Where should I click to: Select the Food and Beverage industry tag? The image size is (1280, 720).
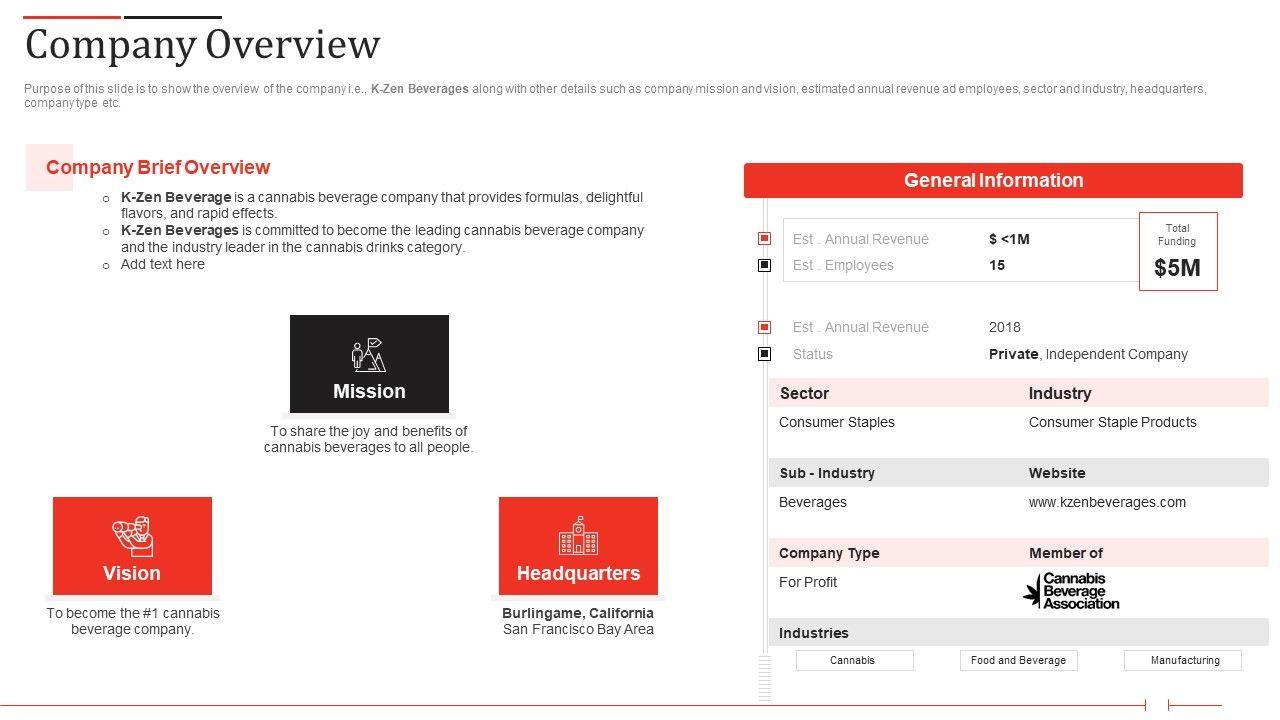click(x=1018, y=660)
